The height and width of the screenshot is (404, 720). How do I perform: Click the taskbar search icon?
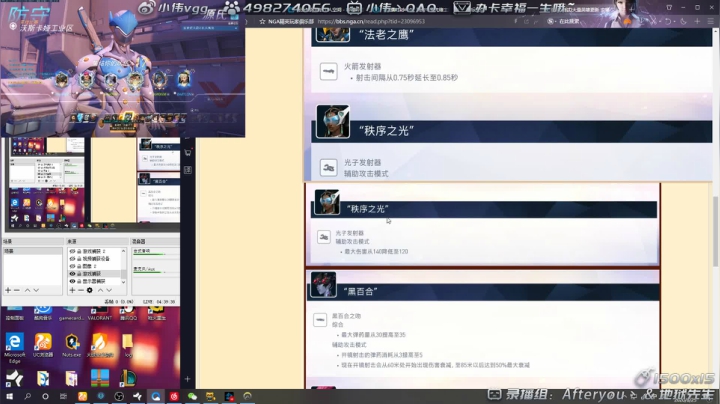(x=28, y=396)
